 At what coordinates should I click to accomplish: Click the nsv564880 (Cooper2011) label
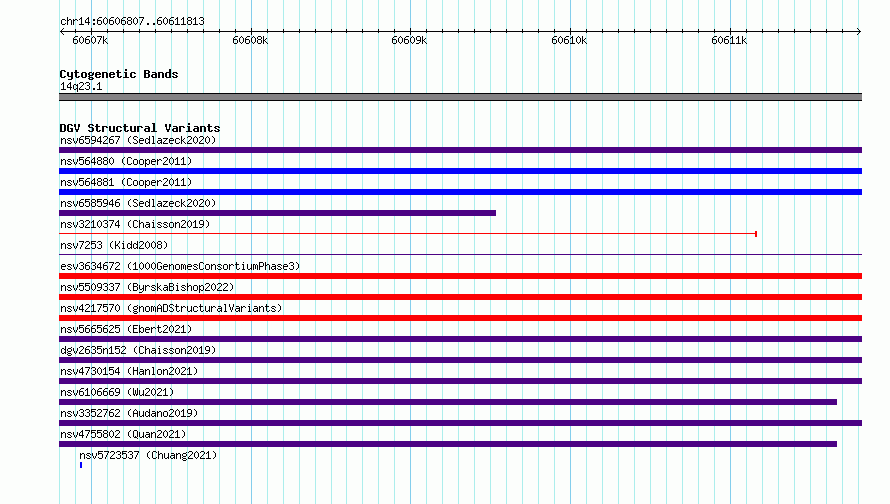point(126,161)
